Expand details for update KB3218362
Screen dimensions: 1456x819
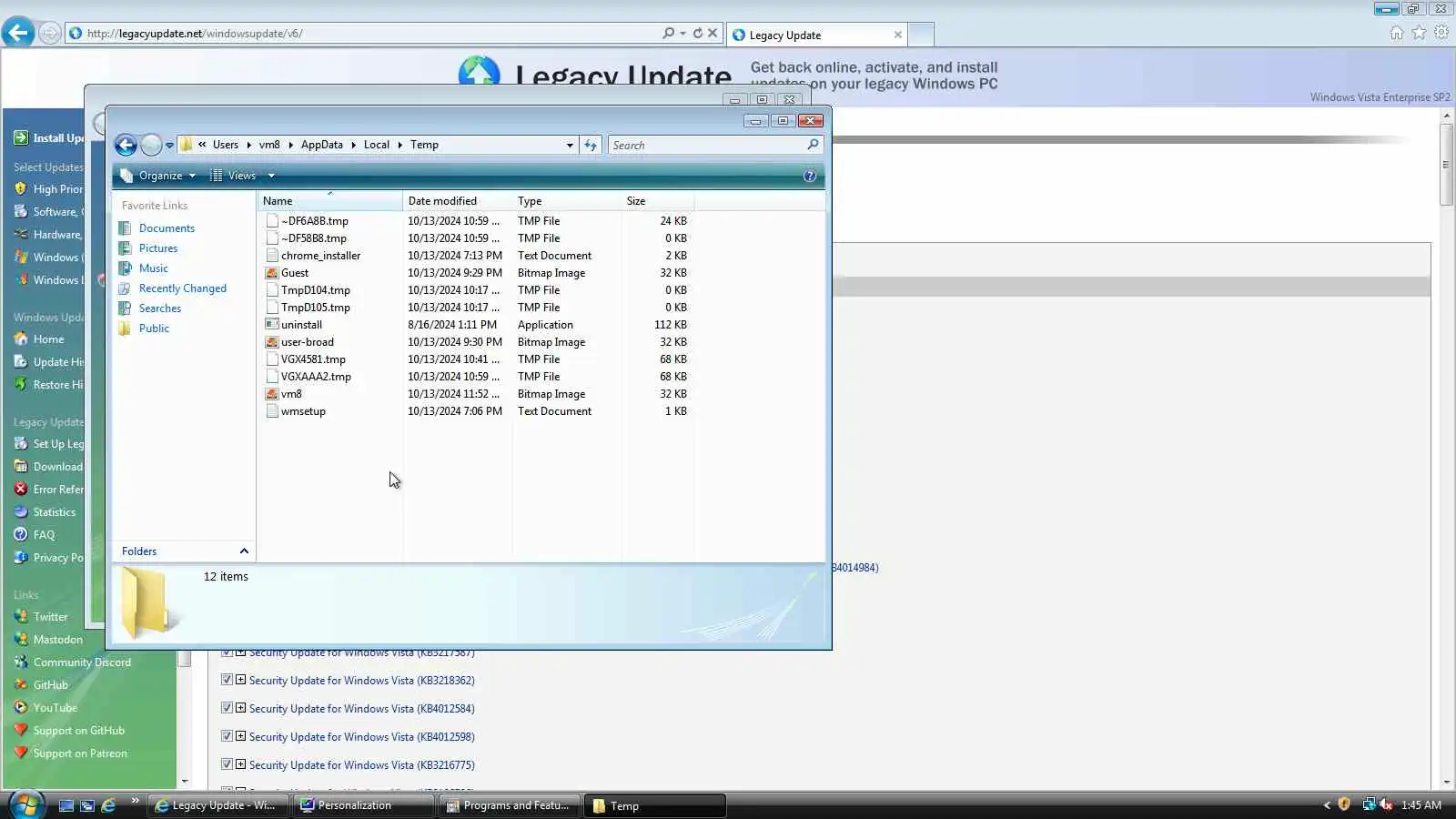pyautogui.click(x=240, y=680)
